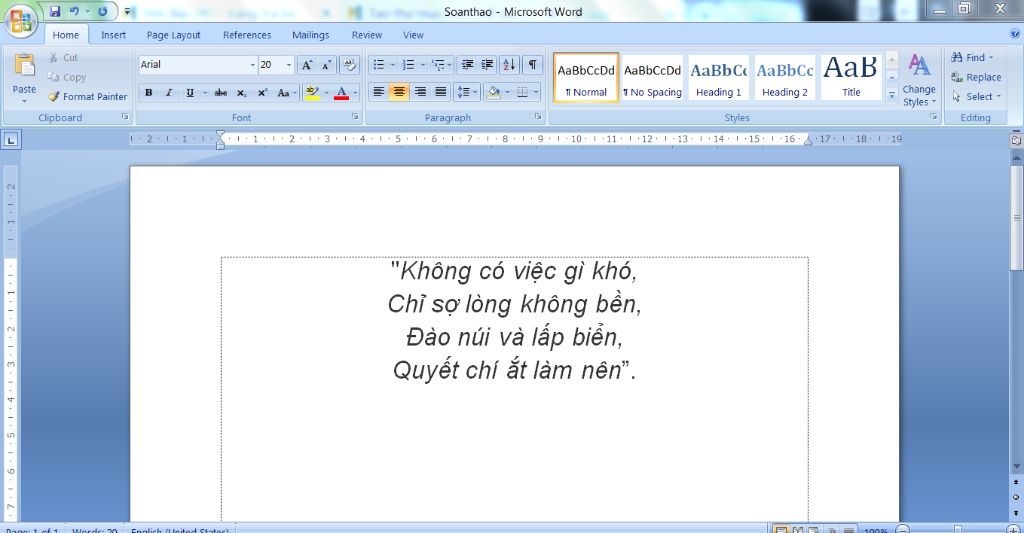Open the borders dropdown arrow
The image size is (1024, 533).
click(536, 92)
